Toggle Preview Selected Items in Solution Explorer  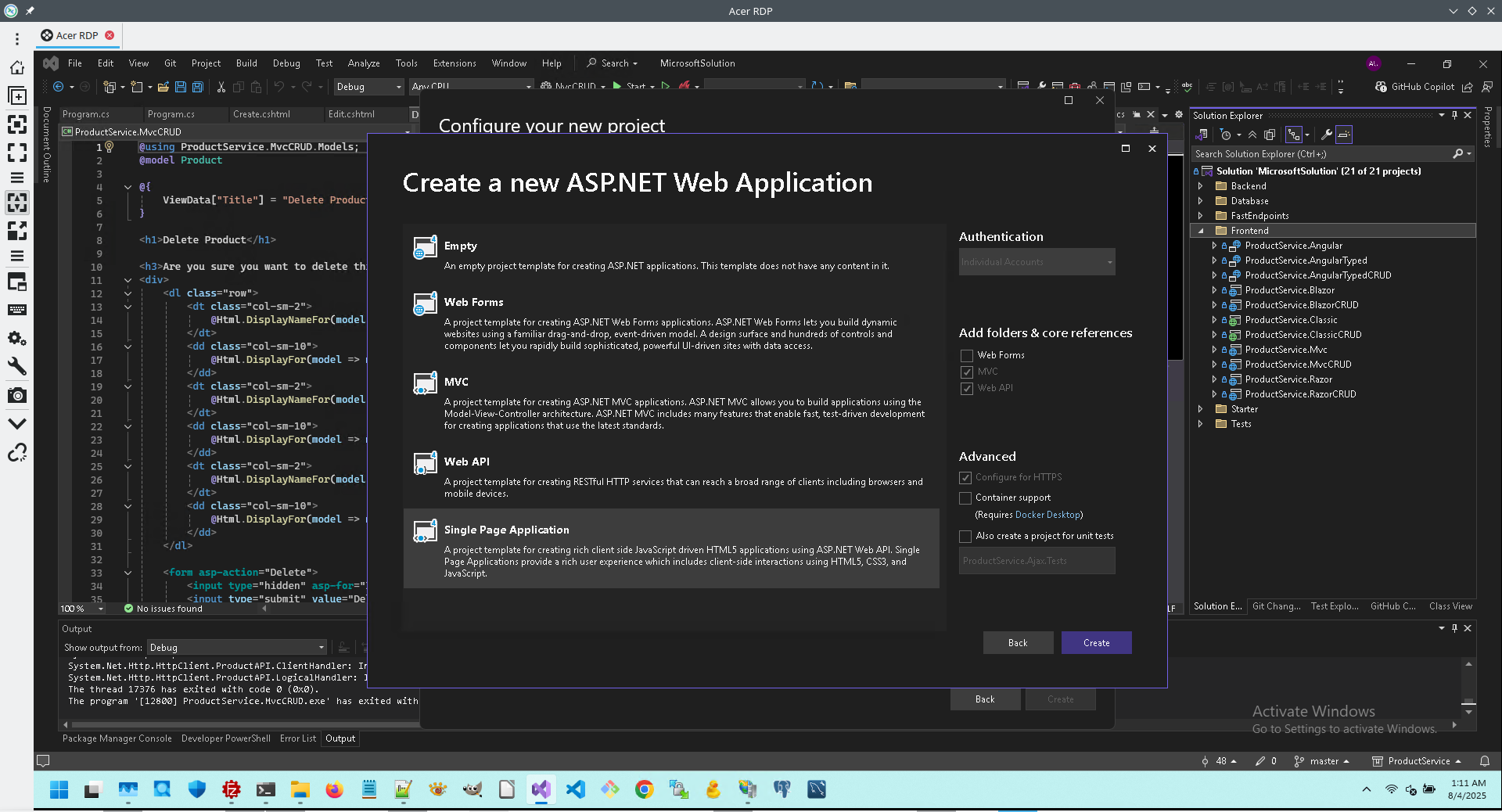[1344, 135]
